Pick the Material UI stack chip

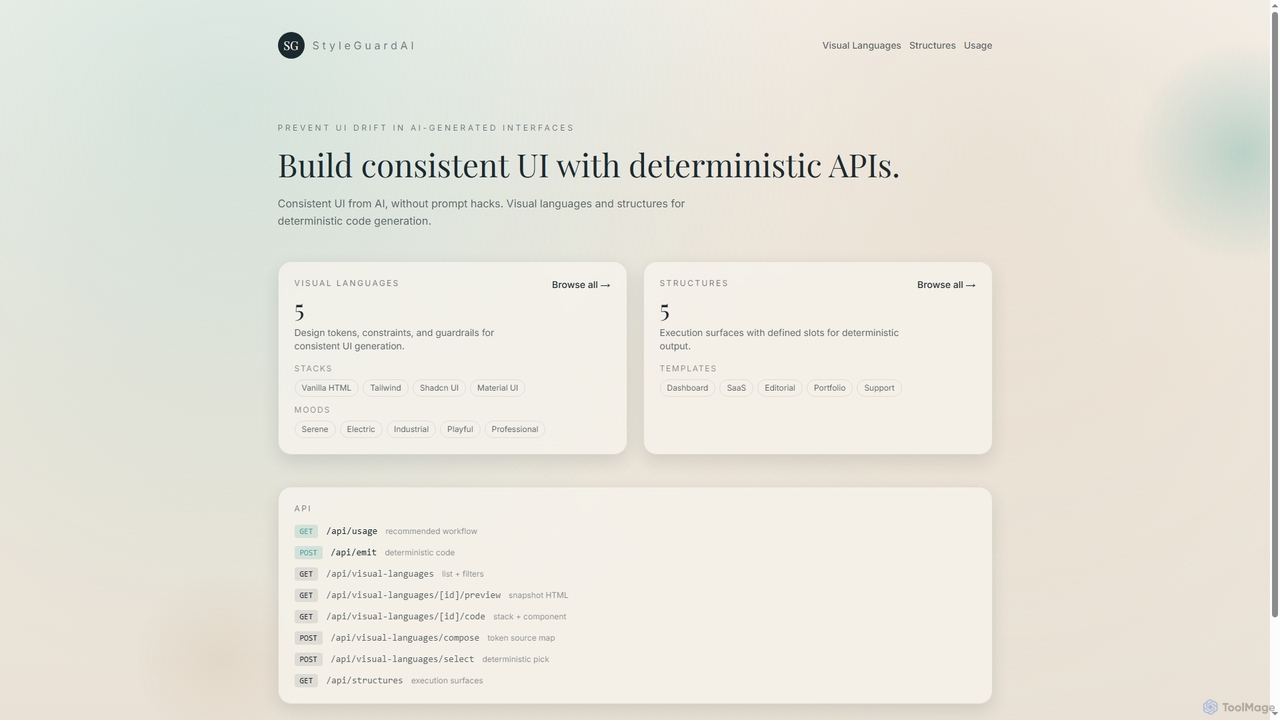(497, 388)
